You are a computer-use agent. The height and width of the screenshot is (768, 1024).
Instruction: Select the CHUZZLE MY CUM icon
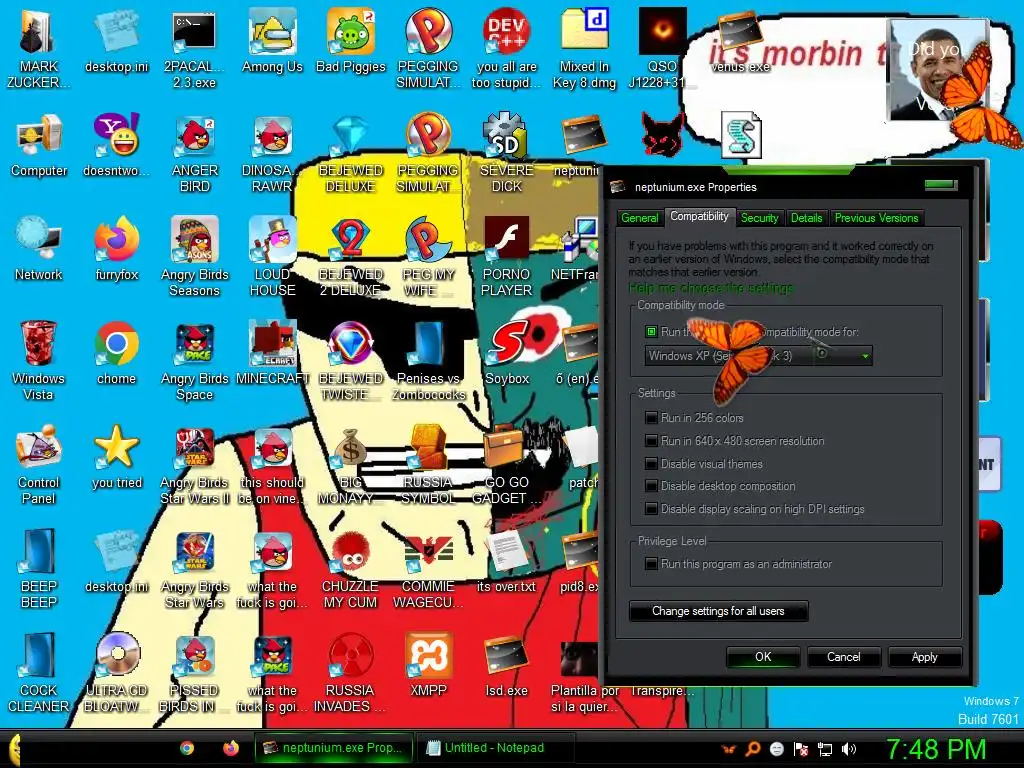tap(351, 569)
